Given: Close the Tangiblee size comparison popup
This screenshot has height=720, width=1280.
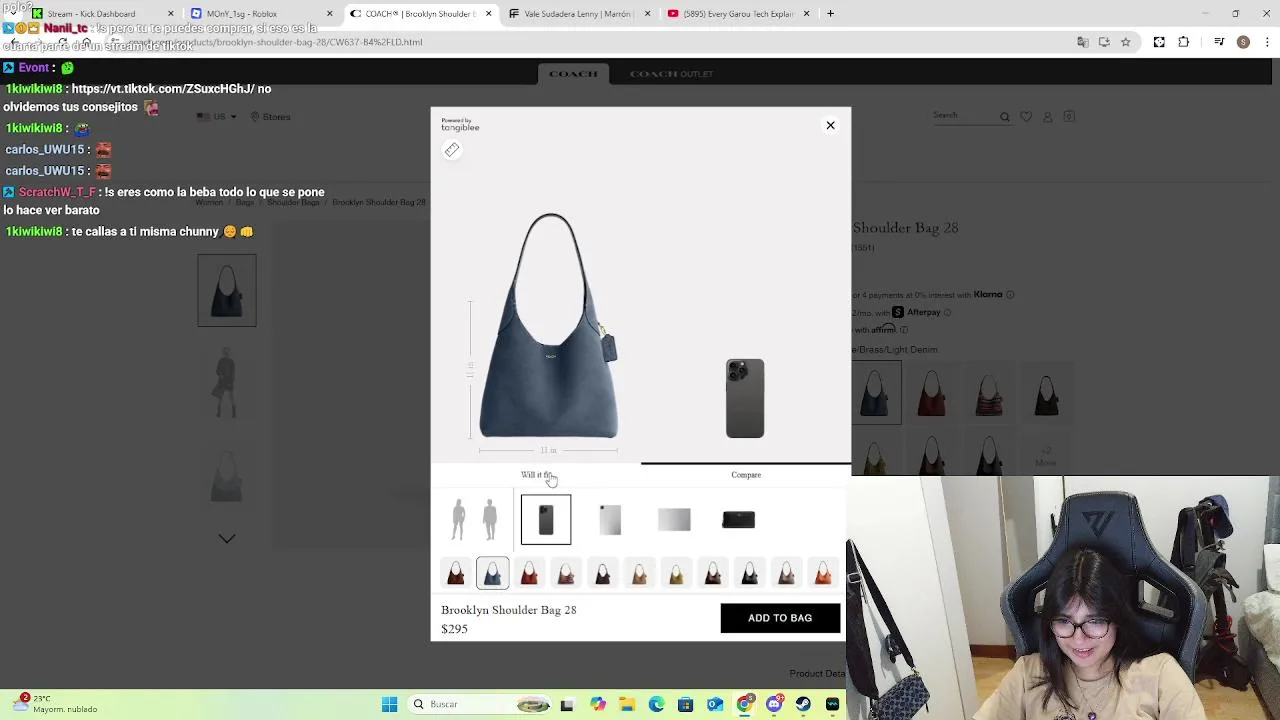Looking at the screenshot, I should (x=830, y=125).
